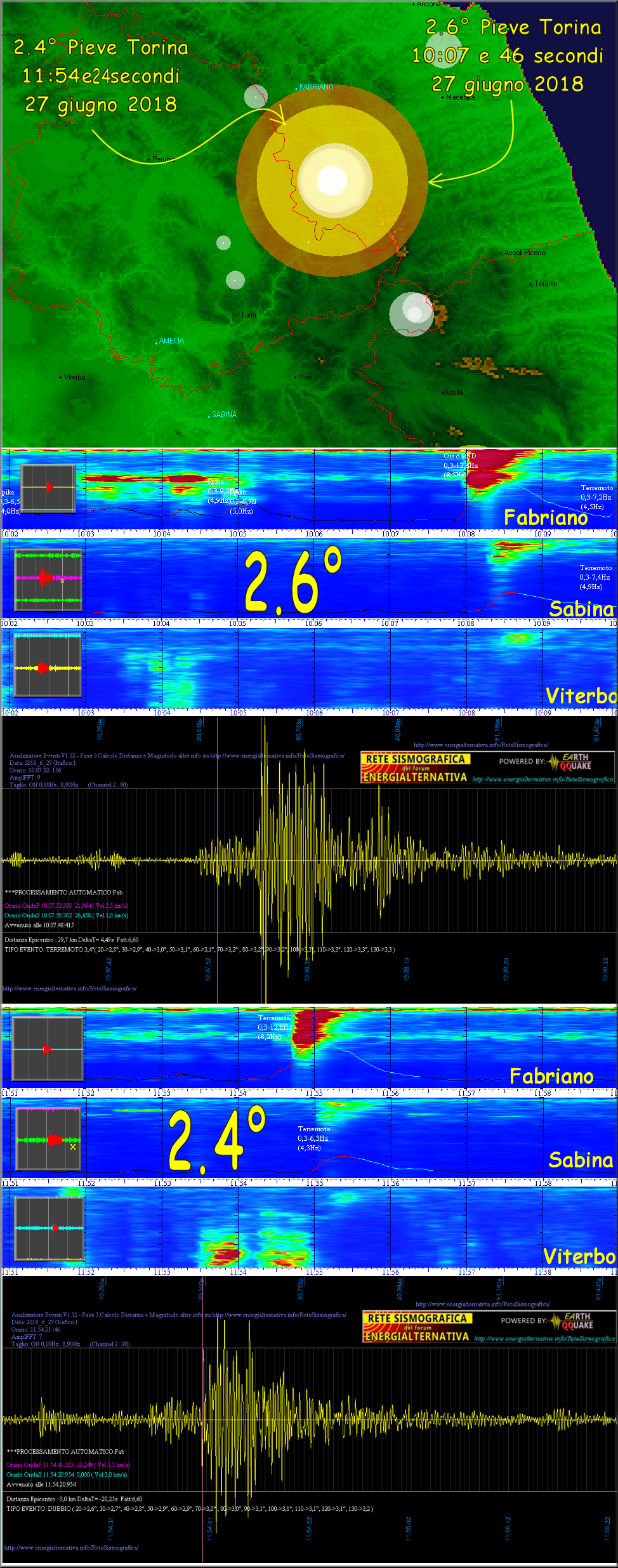Click the '2.6° Pieve Torina' map annotation
This screenshot has height=1568, width=618.
pyautogui.click(x=513, y=27)
